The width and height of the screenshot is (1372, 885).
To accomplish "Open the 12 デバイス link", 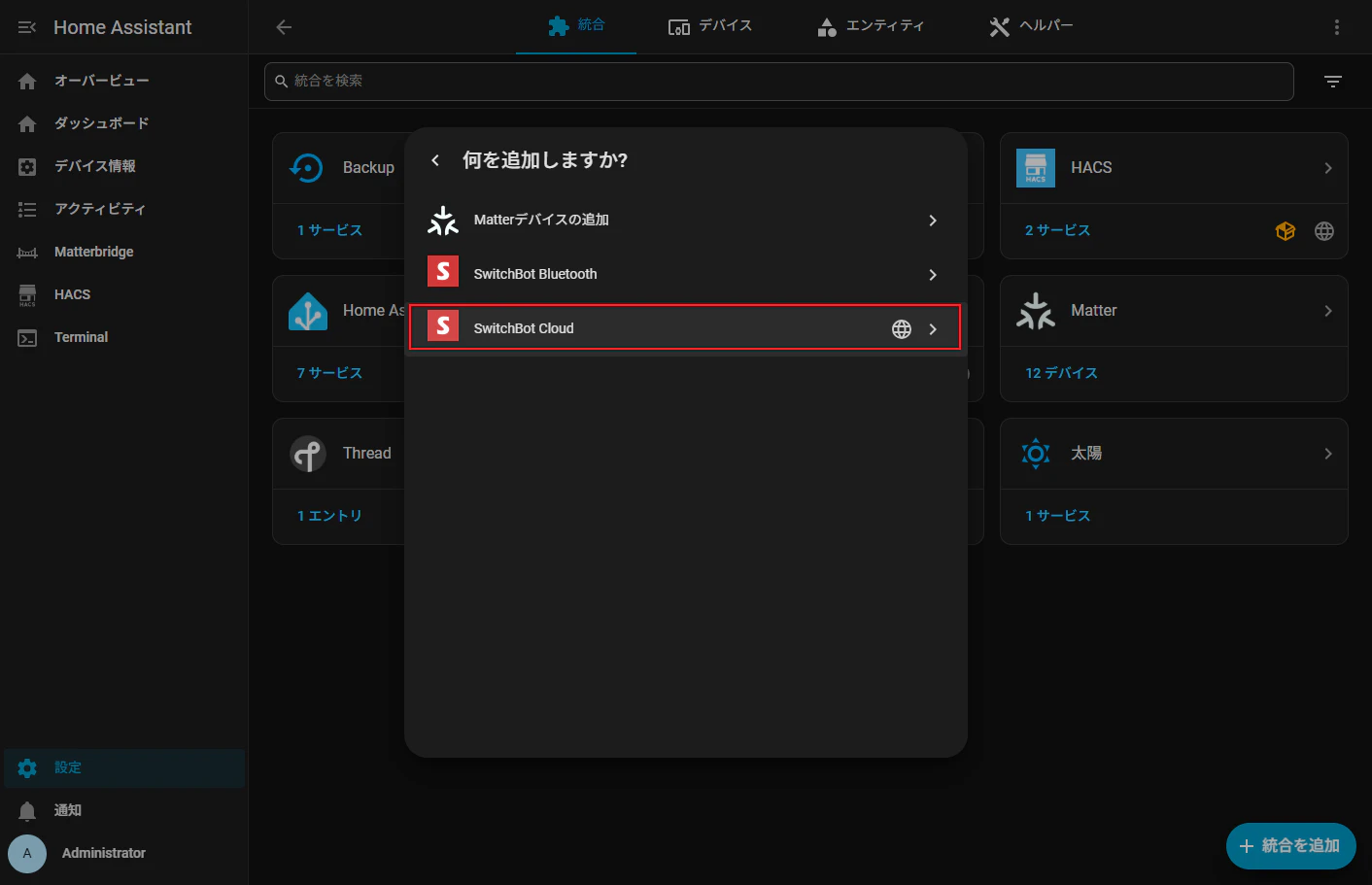I will point(1061,373).
